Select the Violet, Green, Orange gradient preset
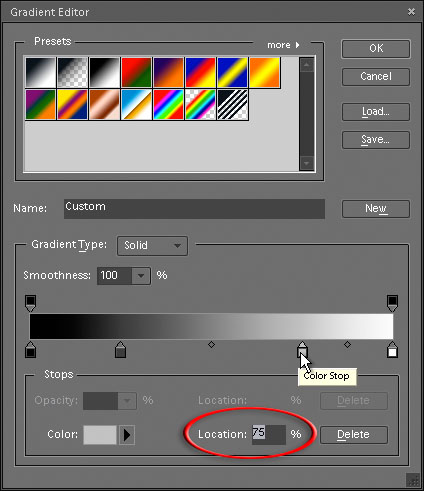Viewport: 424px width, 491px height. point(41,104)
